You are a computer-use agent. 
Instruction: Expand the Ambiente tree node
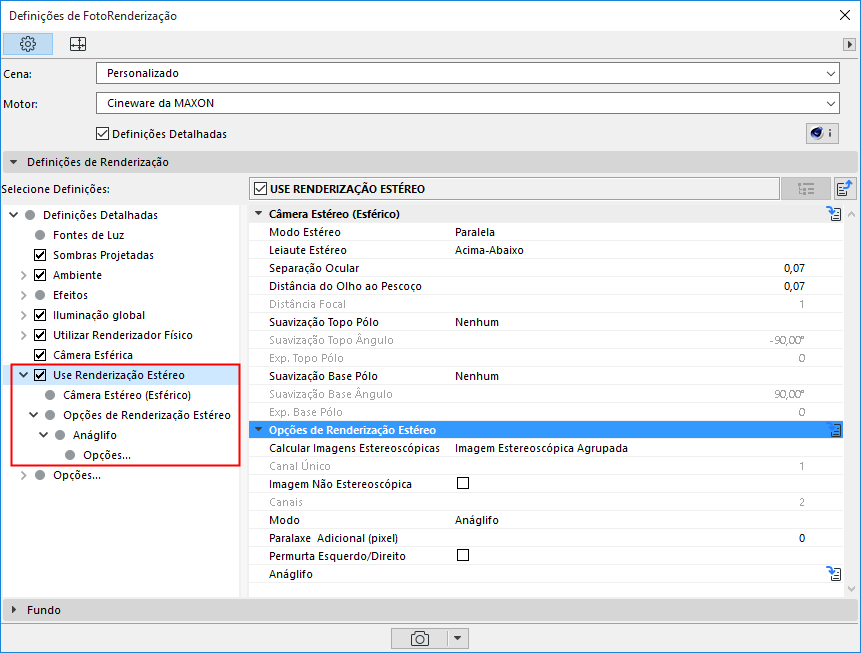click(x=24, y=275)
